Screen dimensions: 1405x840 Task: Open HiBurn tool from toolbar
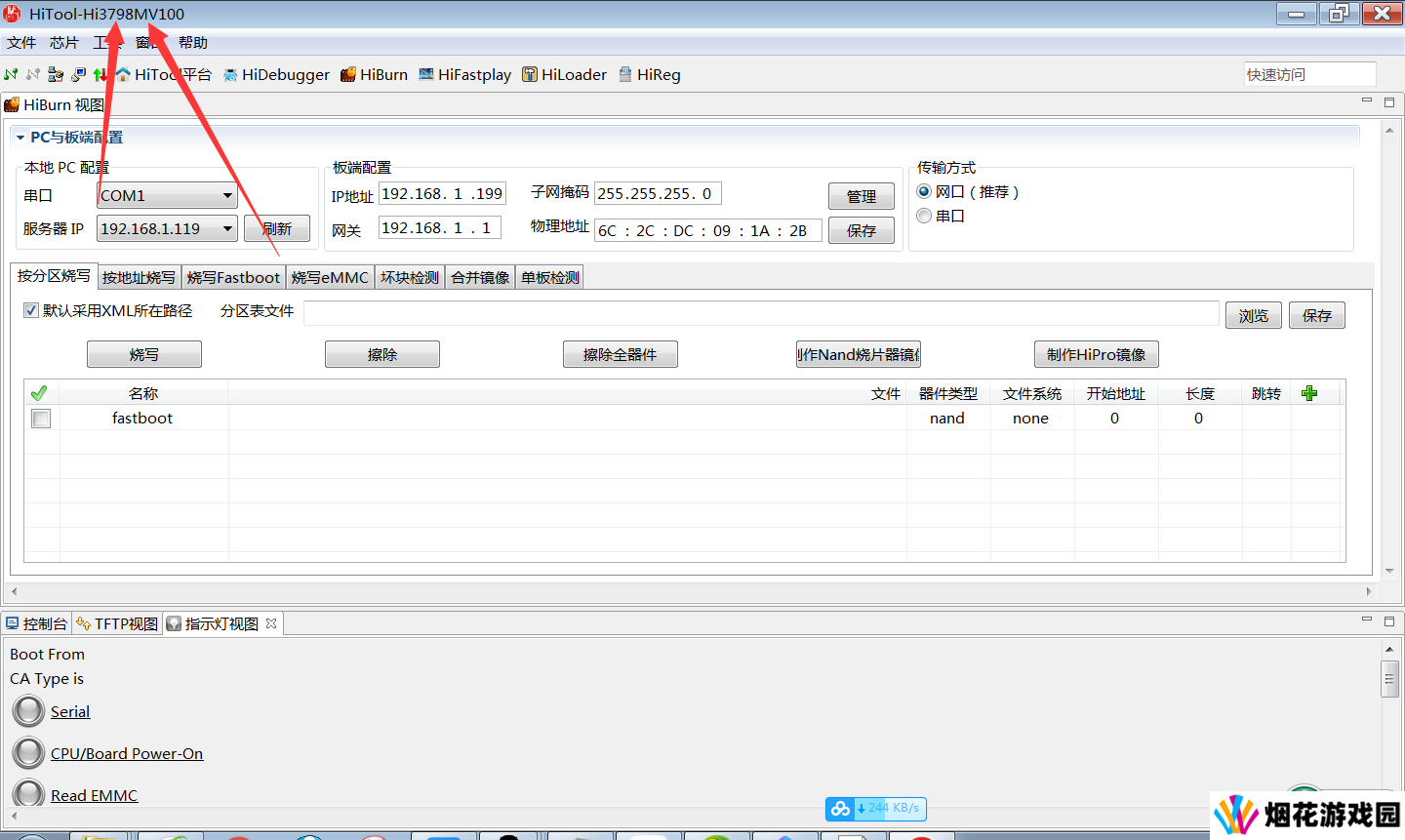(375, 74)
